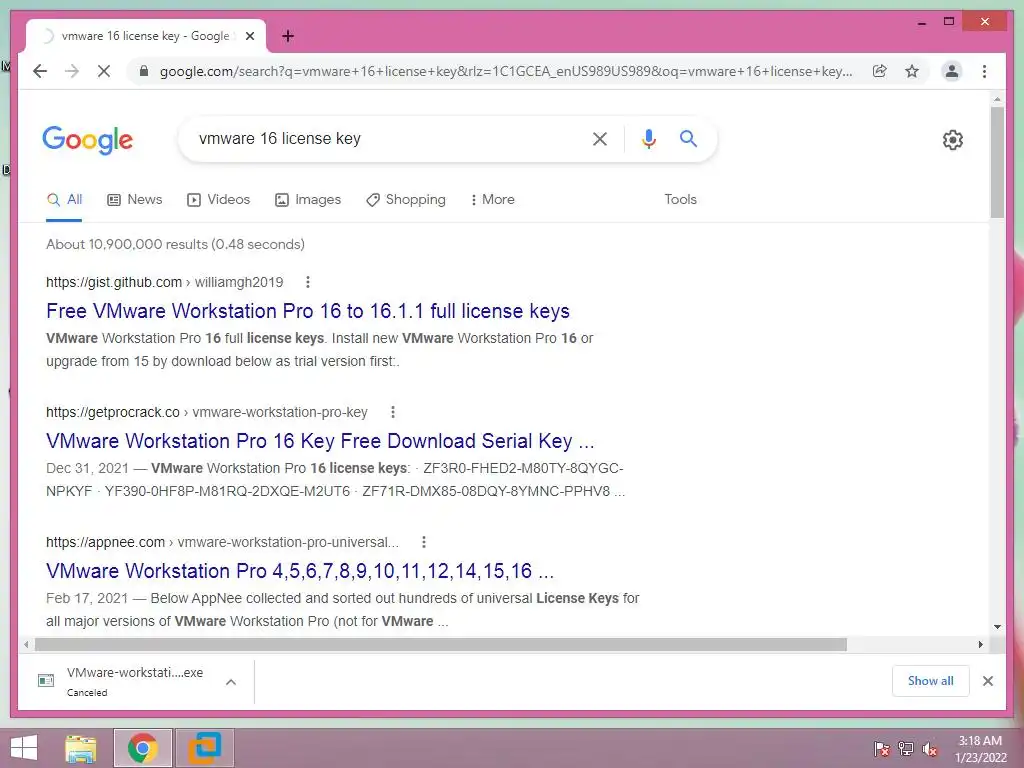The width and height of the screenshot is (1024, 768).
Task: Click the scrollbar down arrow
Action: click(997, 627)
